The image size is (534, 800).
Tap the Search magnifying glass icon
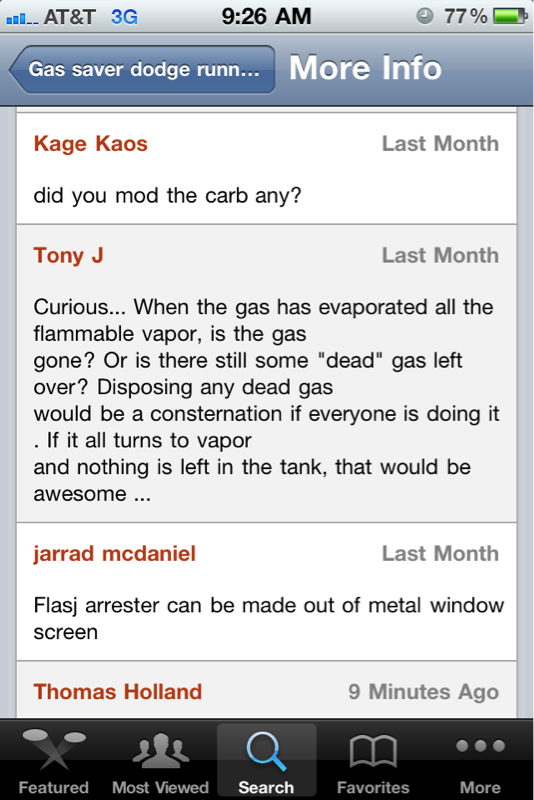(x=266, y=751)
